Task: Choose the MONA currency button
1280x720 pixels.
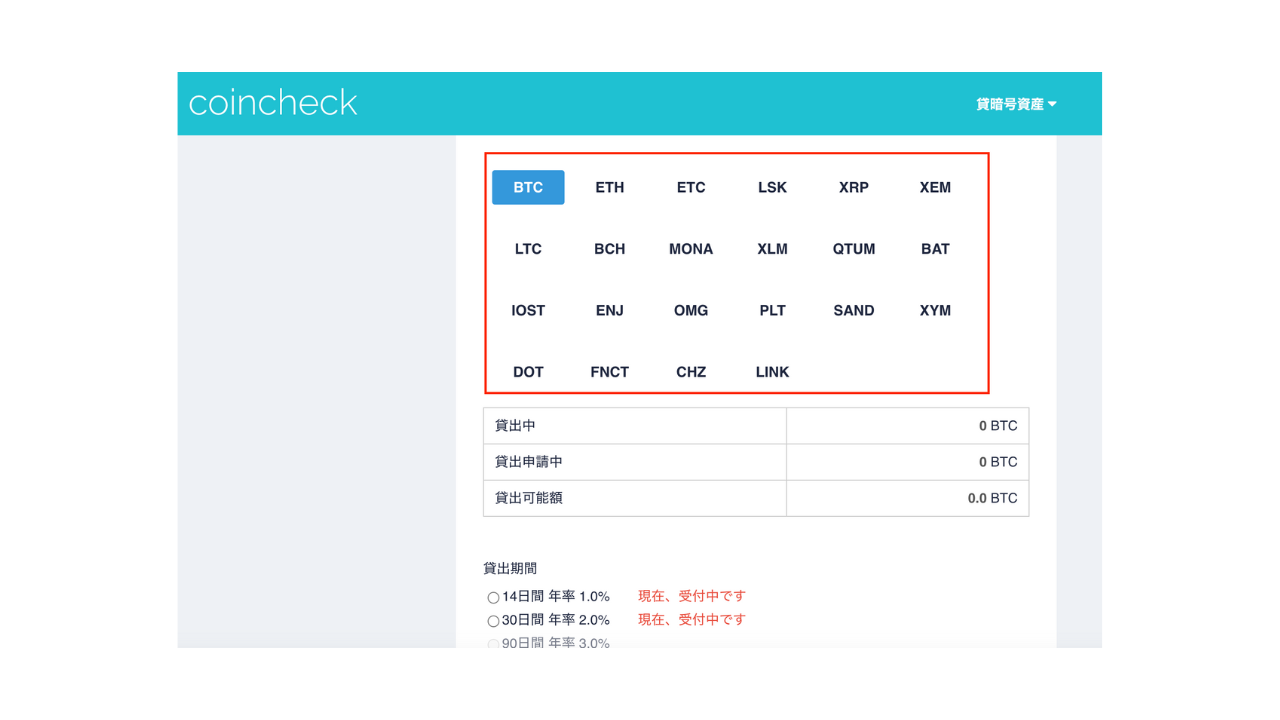Action: pyautogui.click(x=691, y=249)
